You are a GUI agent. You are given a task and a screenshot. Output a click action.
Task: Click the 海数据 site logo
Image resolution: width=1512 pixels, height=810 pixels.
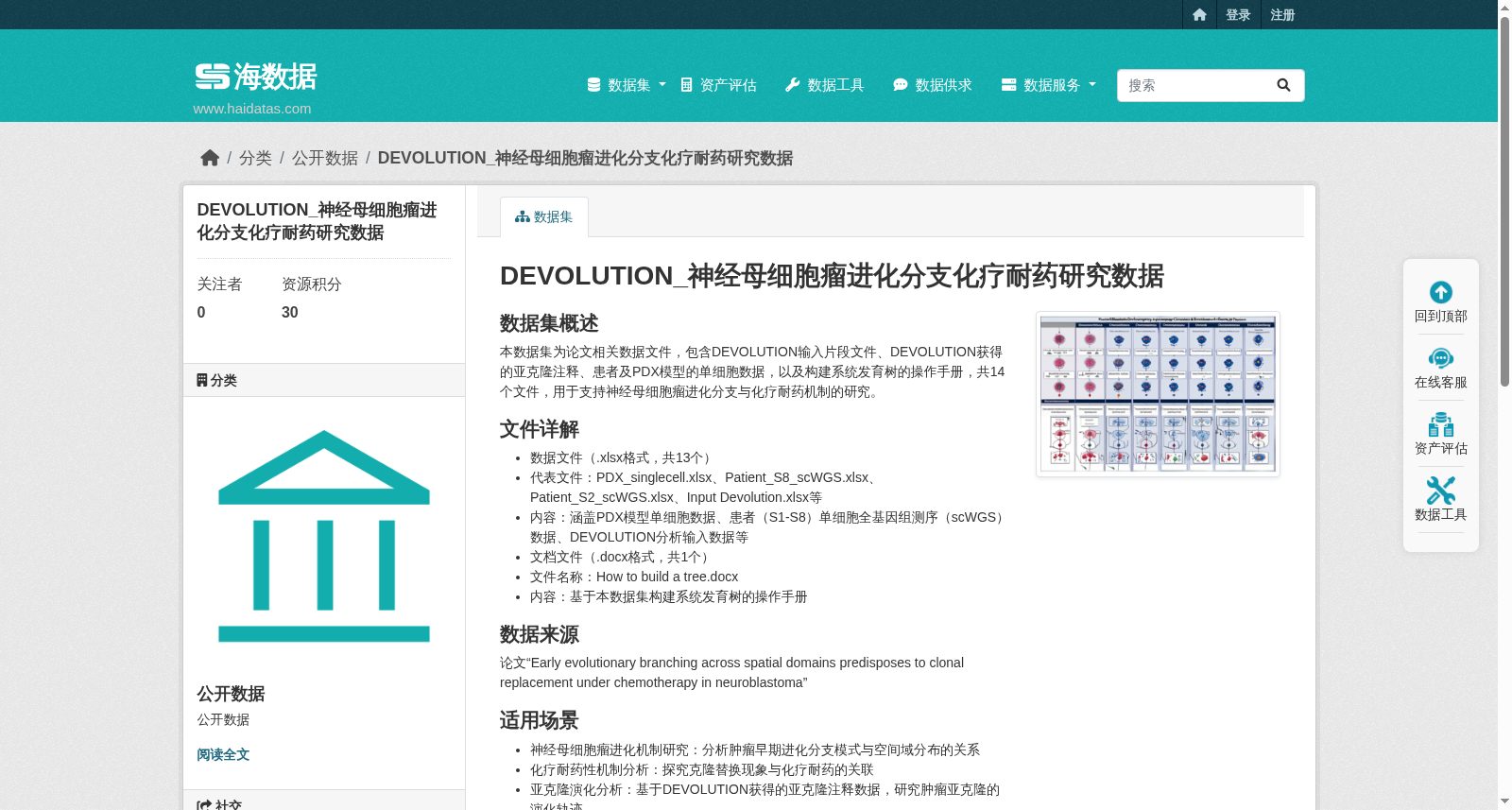[255, 77]
